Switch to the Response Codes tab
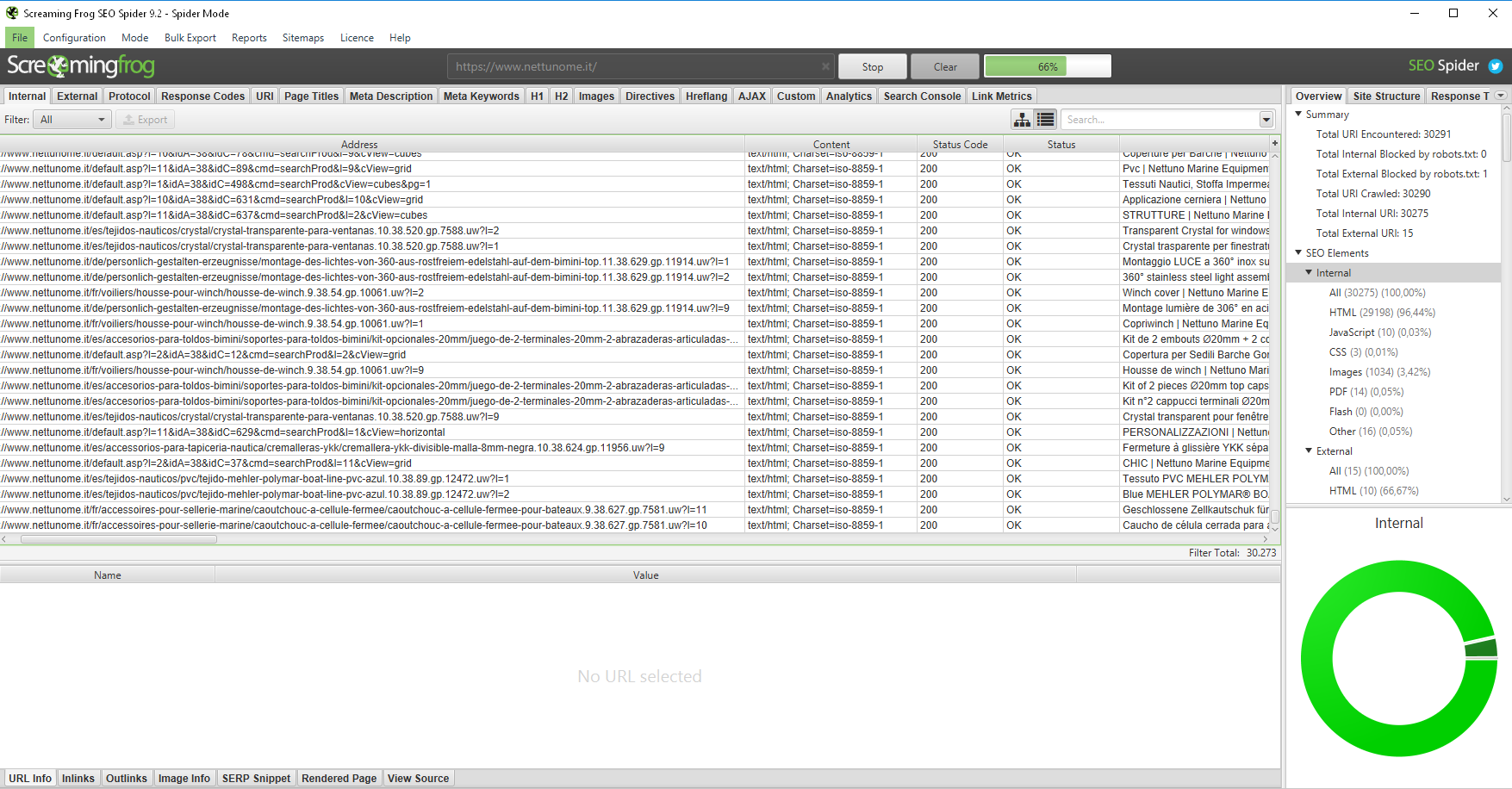This screenshot has width=1512, height=789. coord(202,96)
